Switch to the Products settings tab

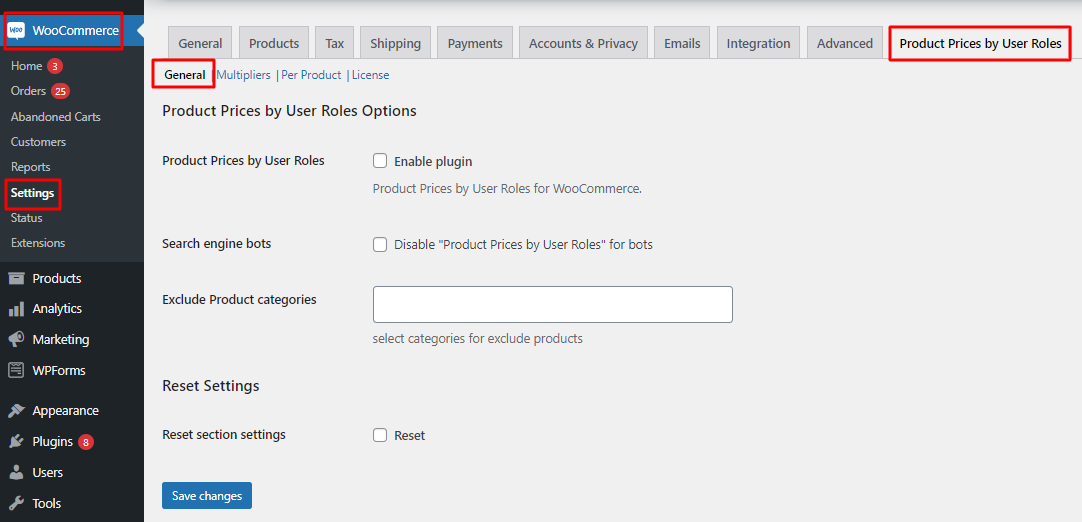pyautogui.click(x=274, y=43)
